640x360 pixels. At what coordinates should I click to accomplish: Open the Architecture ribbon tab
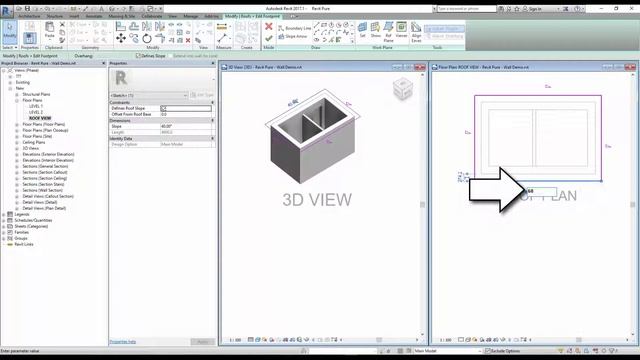(29, 16)
